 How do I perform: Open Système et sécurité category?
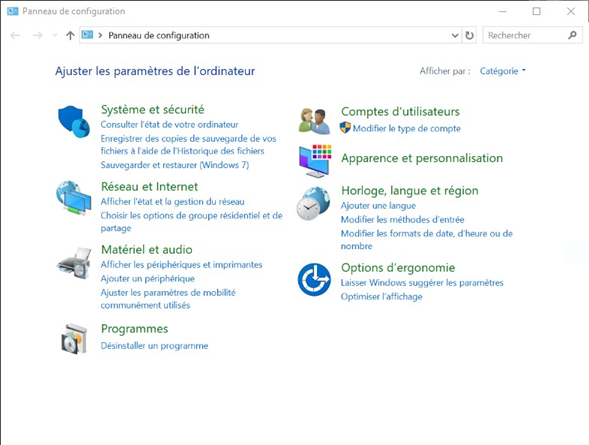[x=153, y=110]
